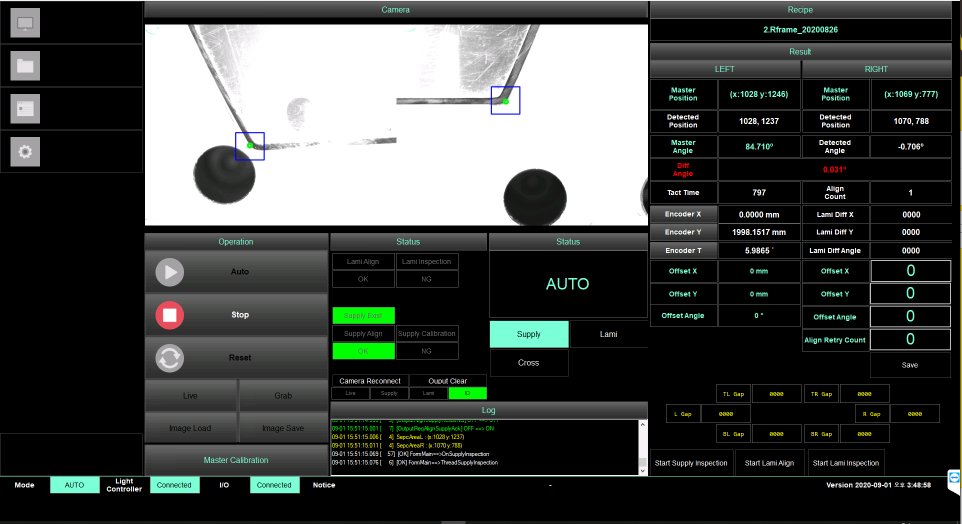Open the folder icon in left sidebar
The height and width of the screenshot is (524, 962).
(25, 66)
